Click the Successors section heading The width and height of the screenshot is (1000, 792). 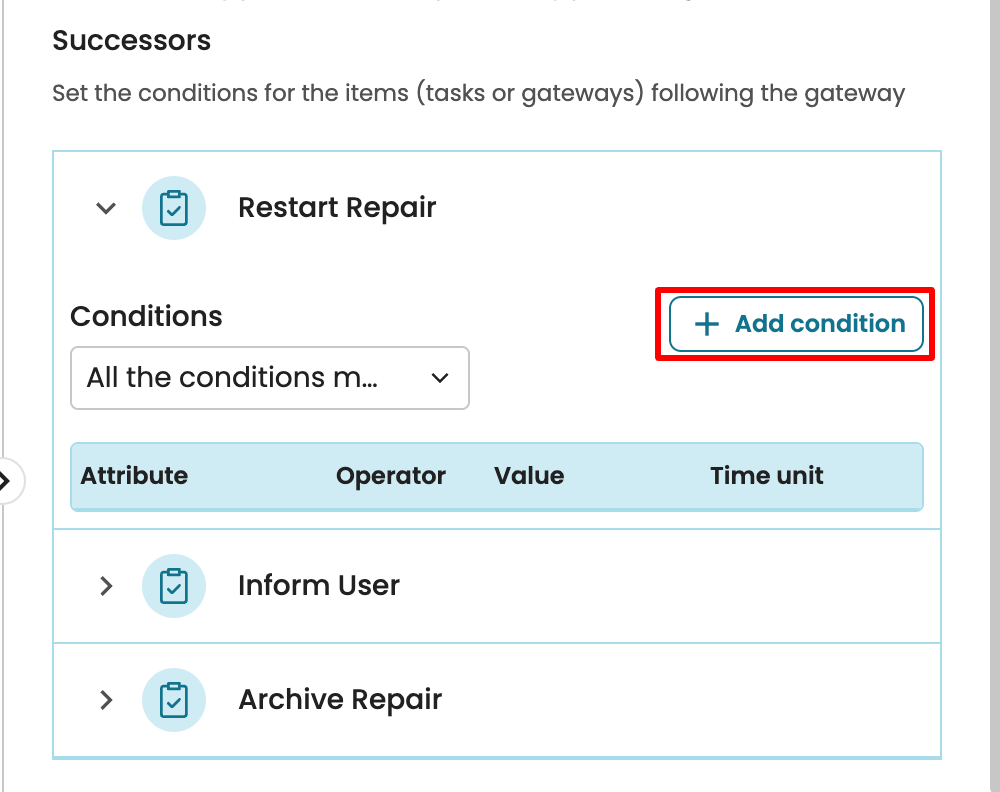click(x=132, y=41)
